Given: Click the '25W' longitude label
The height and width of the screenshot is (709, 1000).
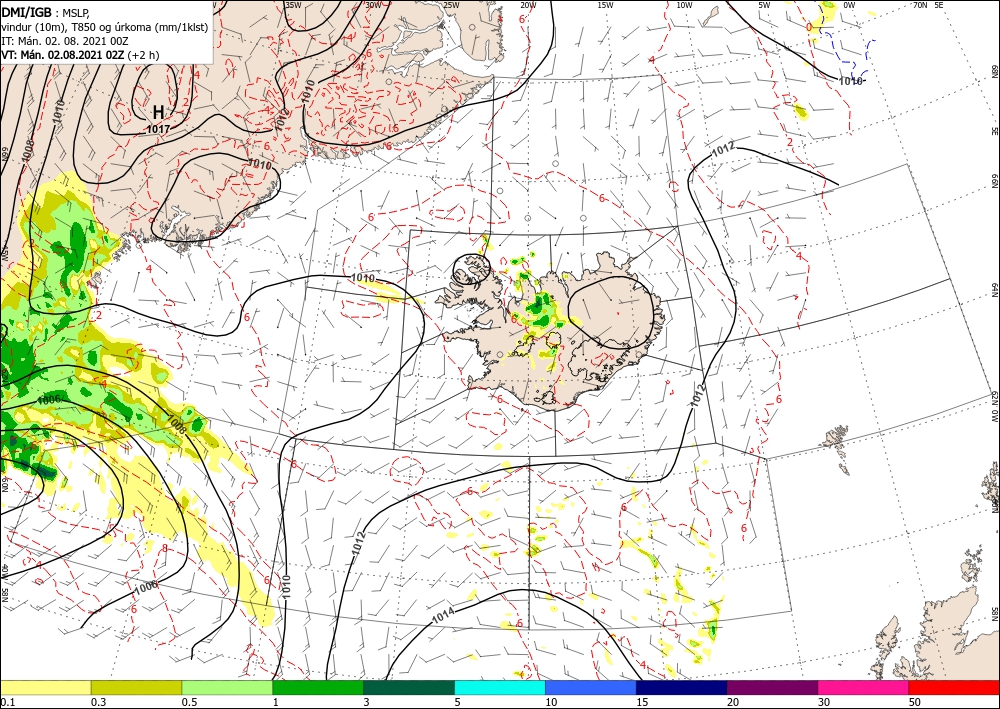Looking at the screenshot, I should 451,5.
